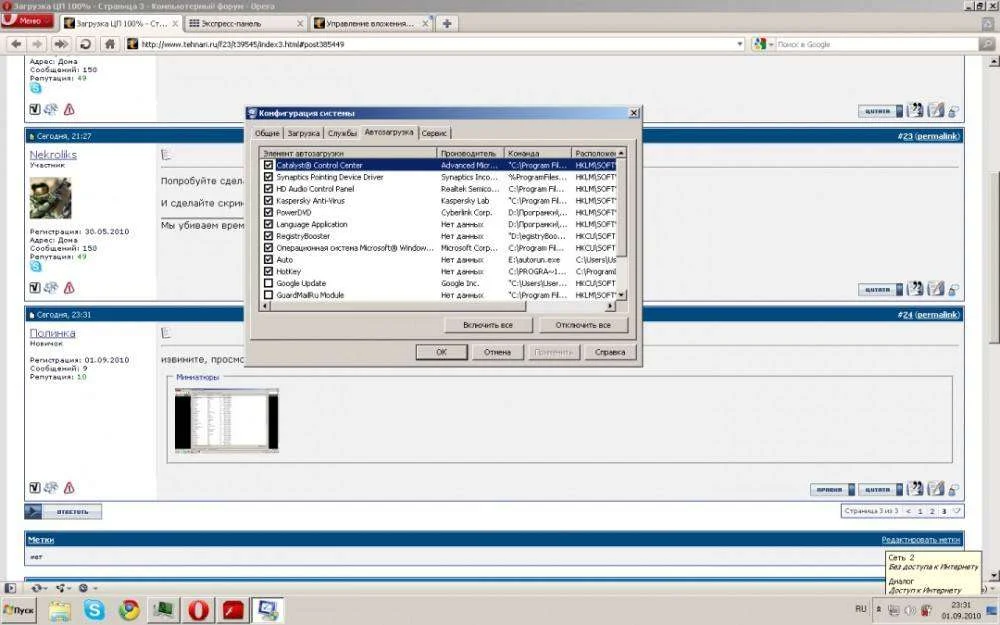Go to home page via house icon

point(110,44)
